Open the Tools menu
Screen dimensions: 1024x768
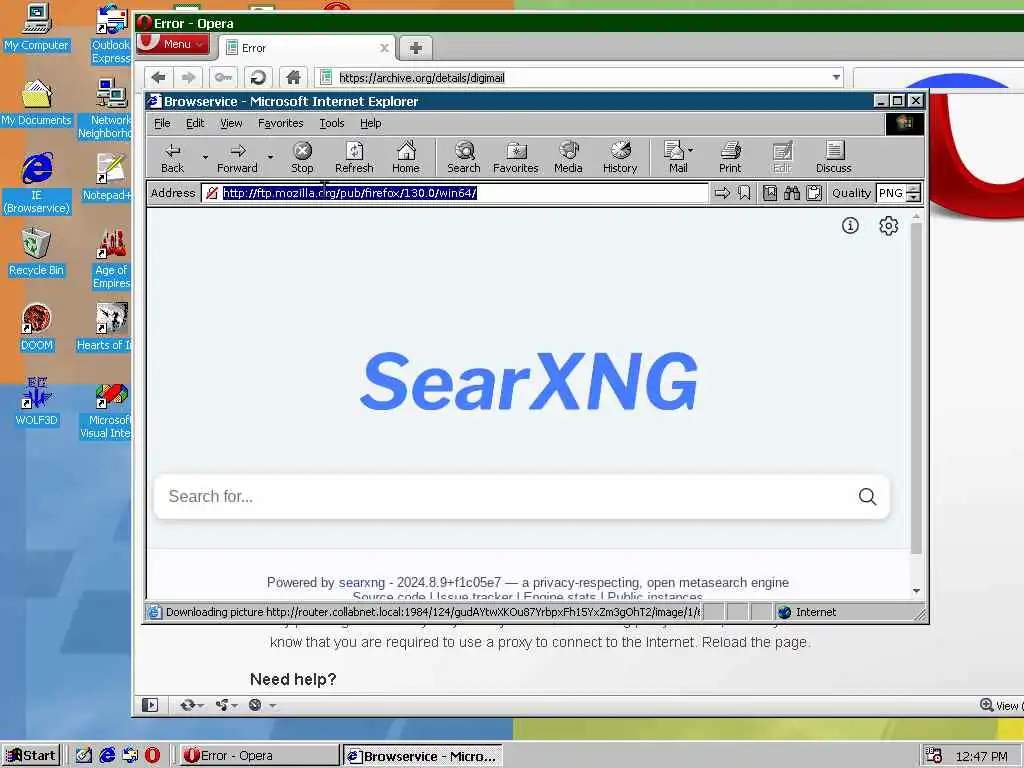332,123
